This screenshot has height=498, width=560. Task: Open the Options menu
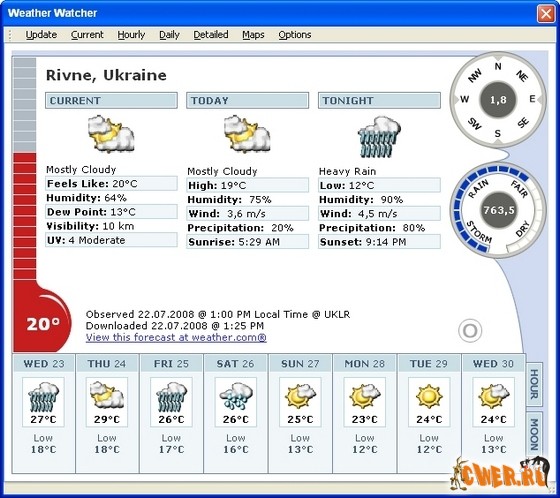point(295,35)
